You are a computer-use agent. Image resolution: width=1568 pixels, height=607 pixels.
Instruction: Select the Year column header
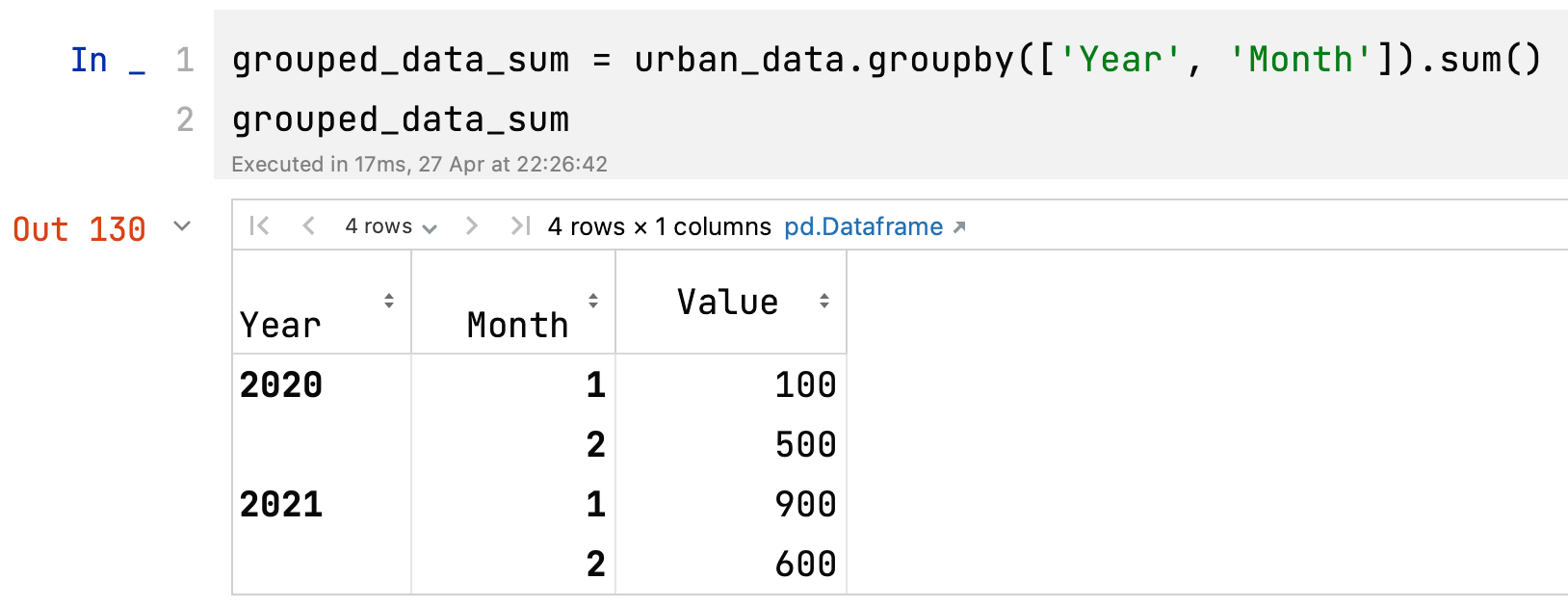[322, 303]
